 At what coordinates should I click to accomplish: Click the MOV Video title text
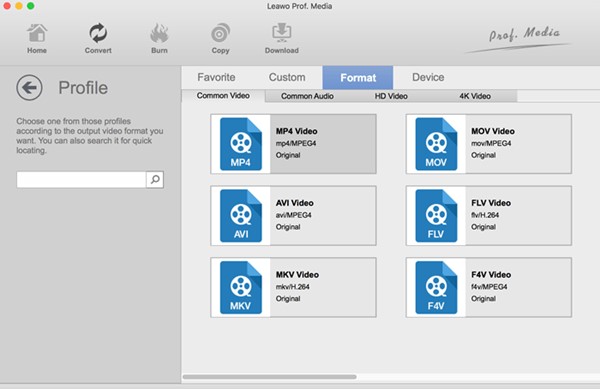pos(492,131)
